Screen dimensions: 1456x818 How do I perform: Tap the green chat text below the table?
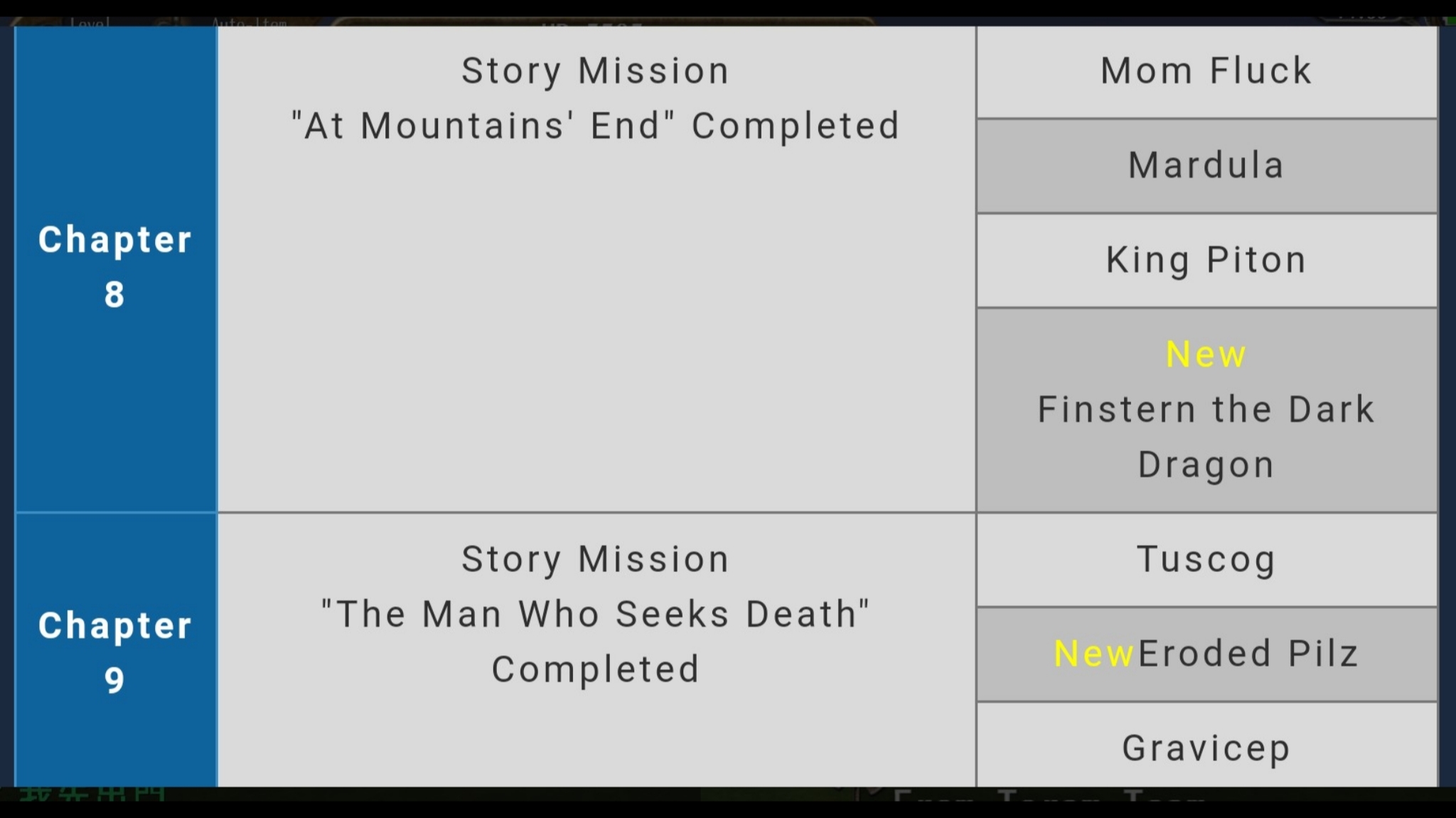pos(92,793)
